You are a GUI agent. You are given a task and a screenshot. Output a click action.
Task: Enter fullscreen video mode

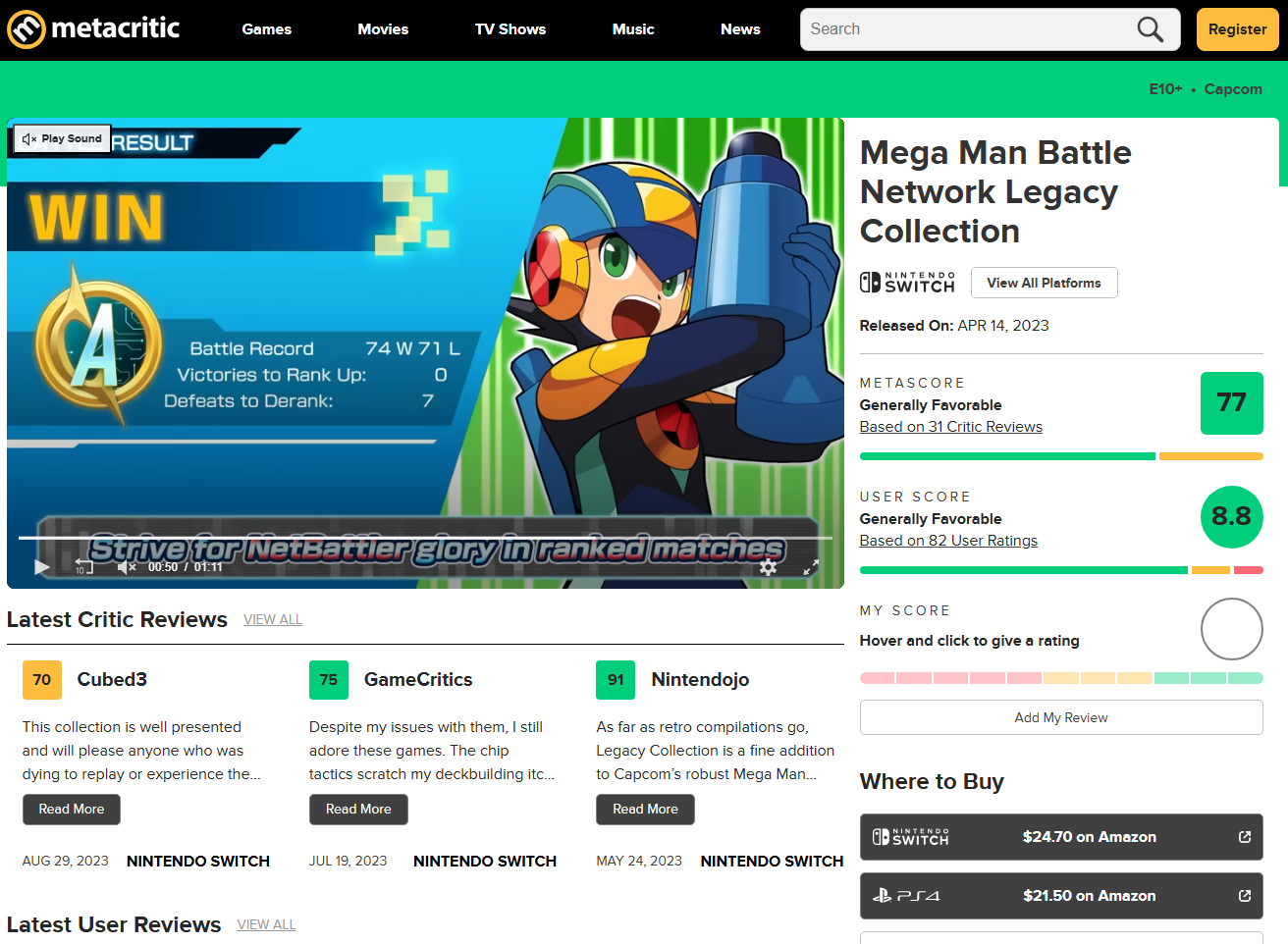811,567
